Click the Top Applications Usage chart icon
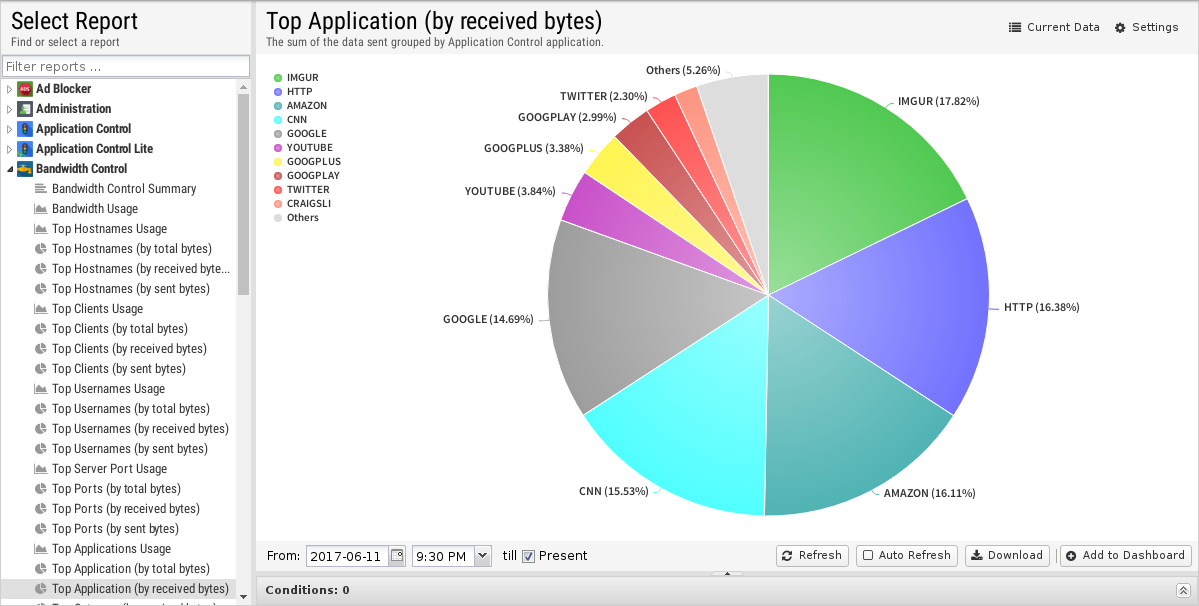The height and width of the screenshot is (606, 1199). 41,549
